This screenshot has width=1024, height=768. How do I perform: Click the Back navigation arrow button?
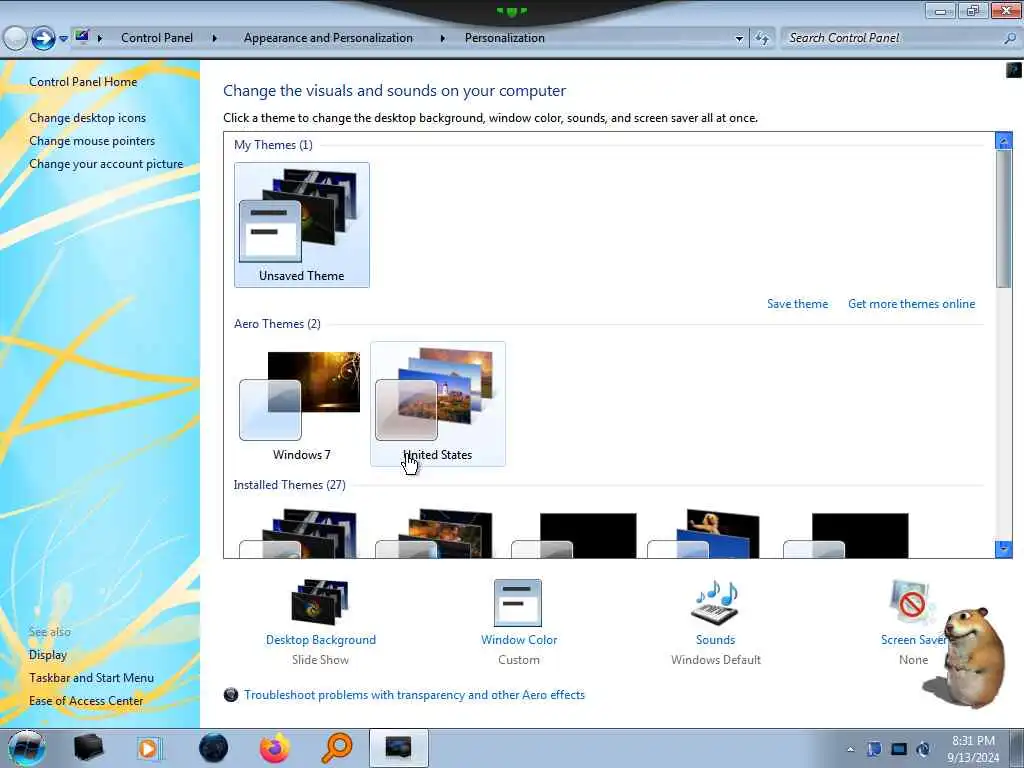pyautogui.click(x=15, y=39)
